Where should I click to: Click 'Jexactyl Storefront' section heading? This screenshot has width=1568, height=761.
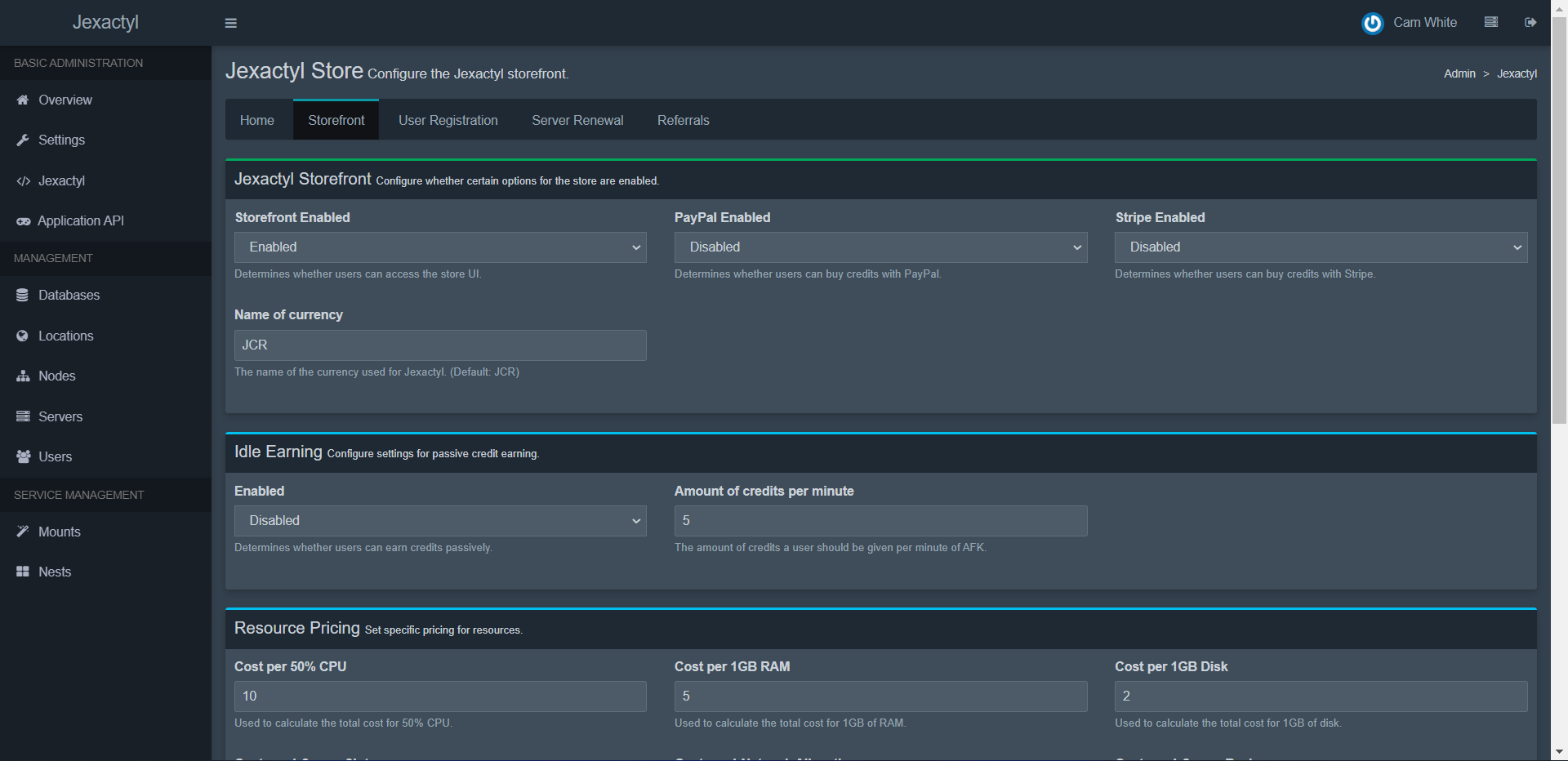[303, 179]
